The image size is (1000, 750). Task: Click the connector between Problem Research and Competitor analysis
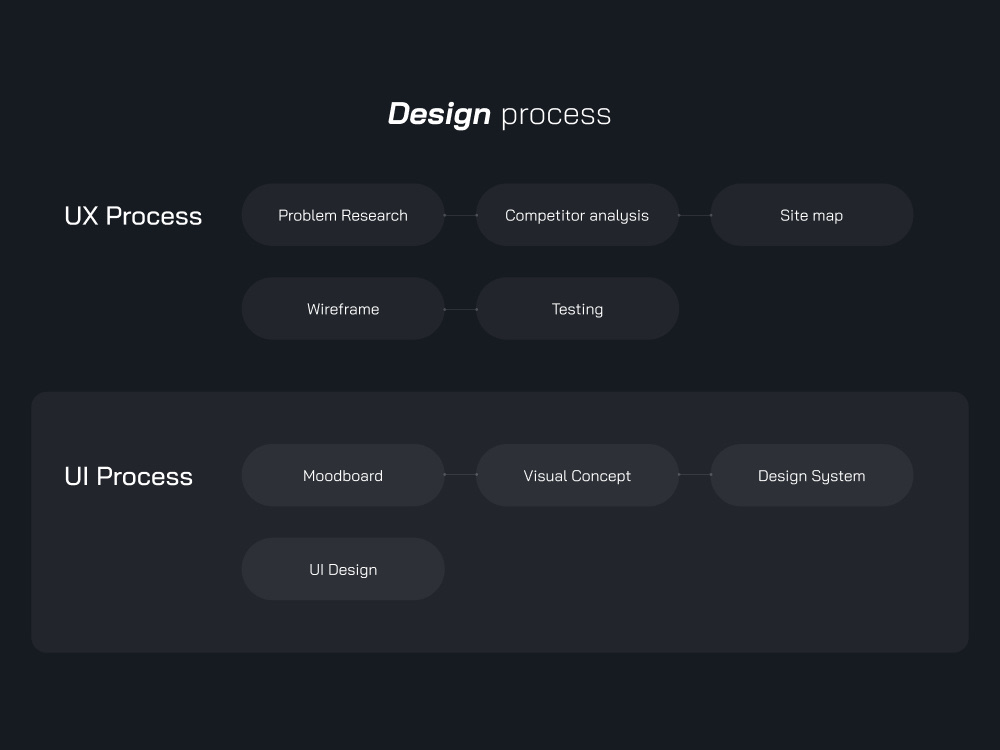point(461,215)
